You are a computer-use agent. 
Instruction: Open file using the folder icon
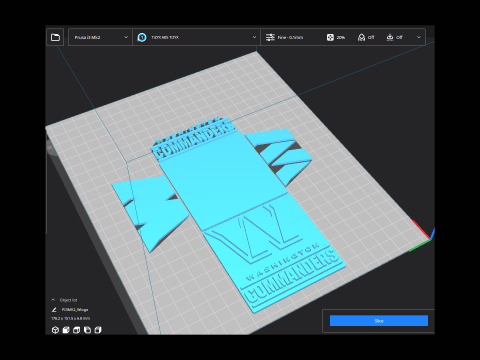(x=55, y=37)
